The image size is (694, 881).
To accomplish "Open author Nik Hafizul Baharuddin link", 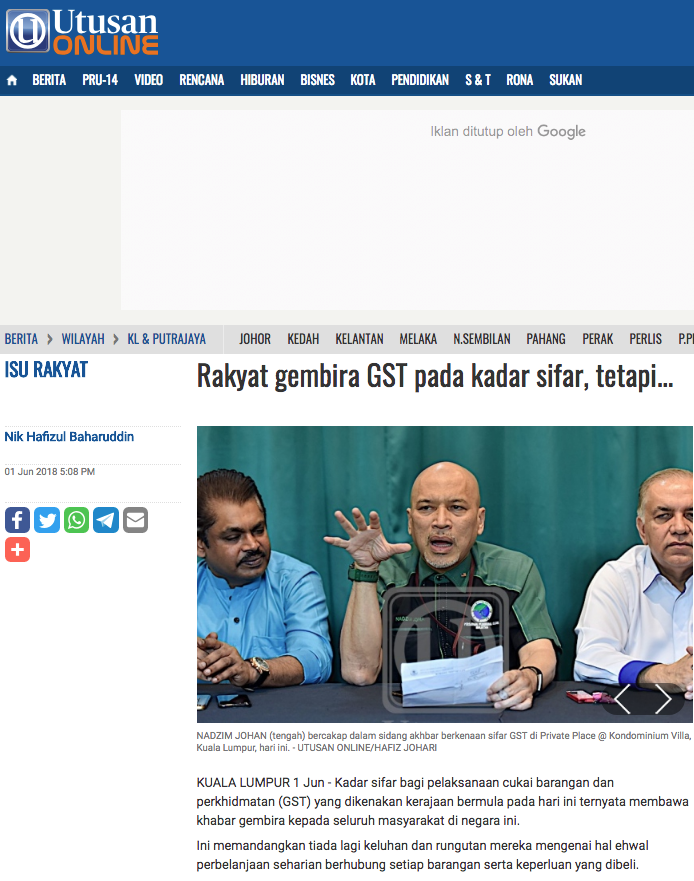I will [x=69, y=437].
